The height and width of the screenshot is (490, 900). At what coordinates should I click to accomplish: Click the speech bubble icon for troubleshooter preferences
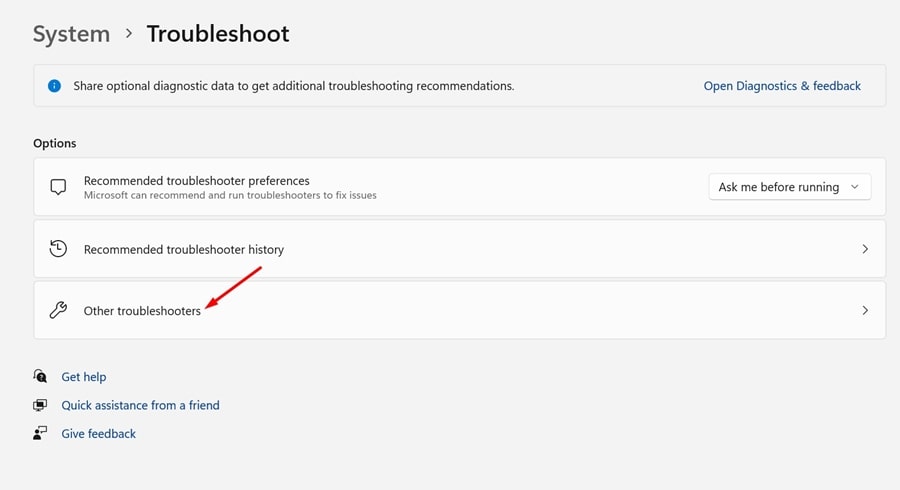tap(58, 187)
